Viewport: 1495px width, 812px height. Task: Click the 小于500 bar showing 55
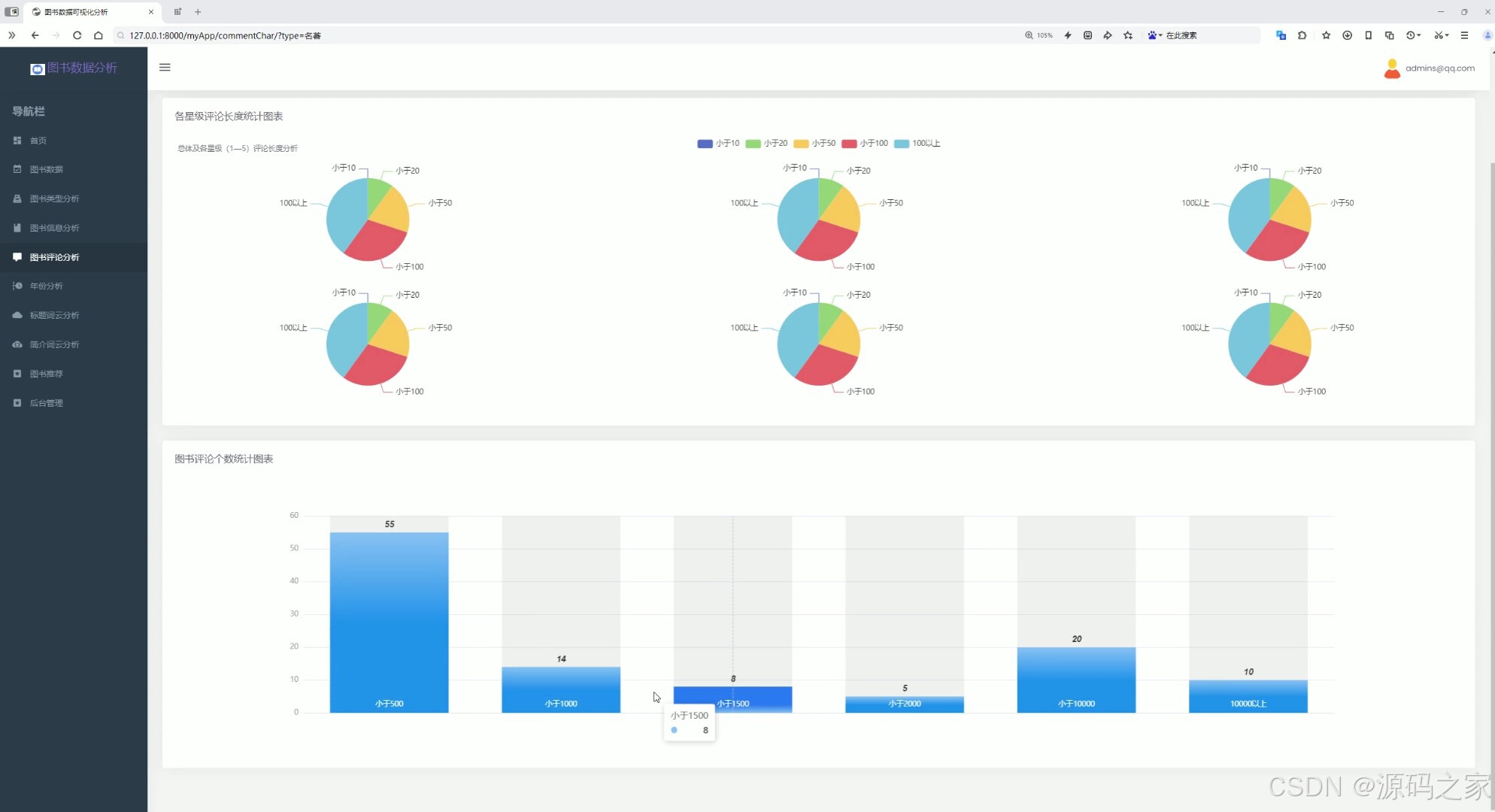click(389, 623)
